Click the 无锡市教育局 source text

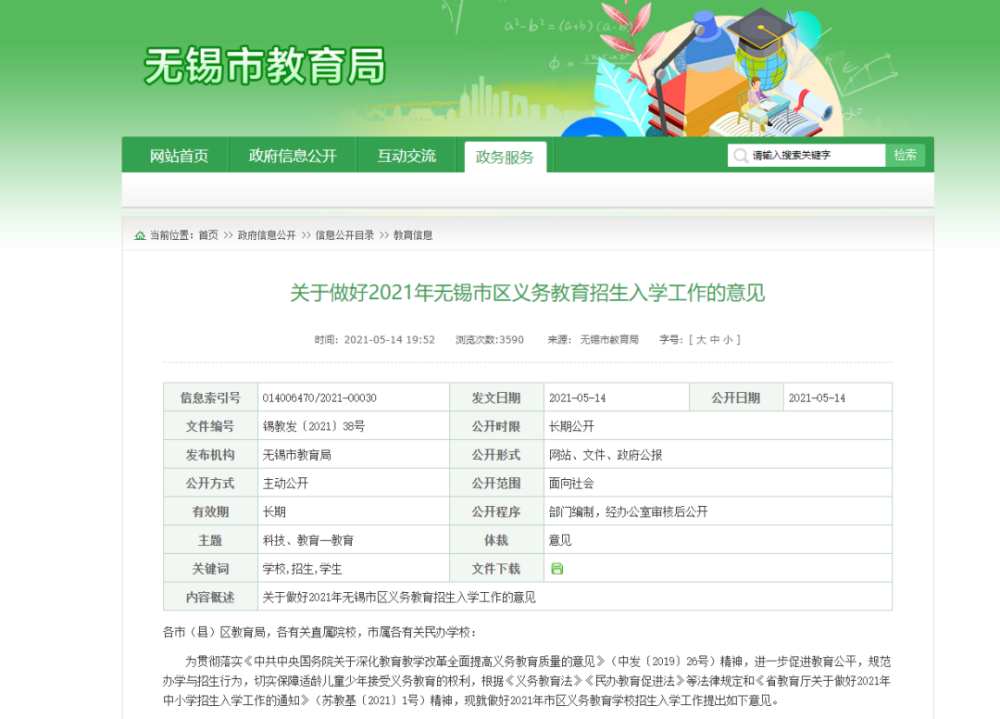point(609,340)
